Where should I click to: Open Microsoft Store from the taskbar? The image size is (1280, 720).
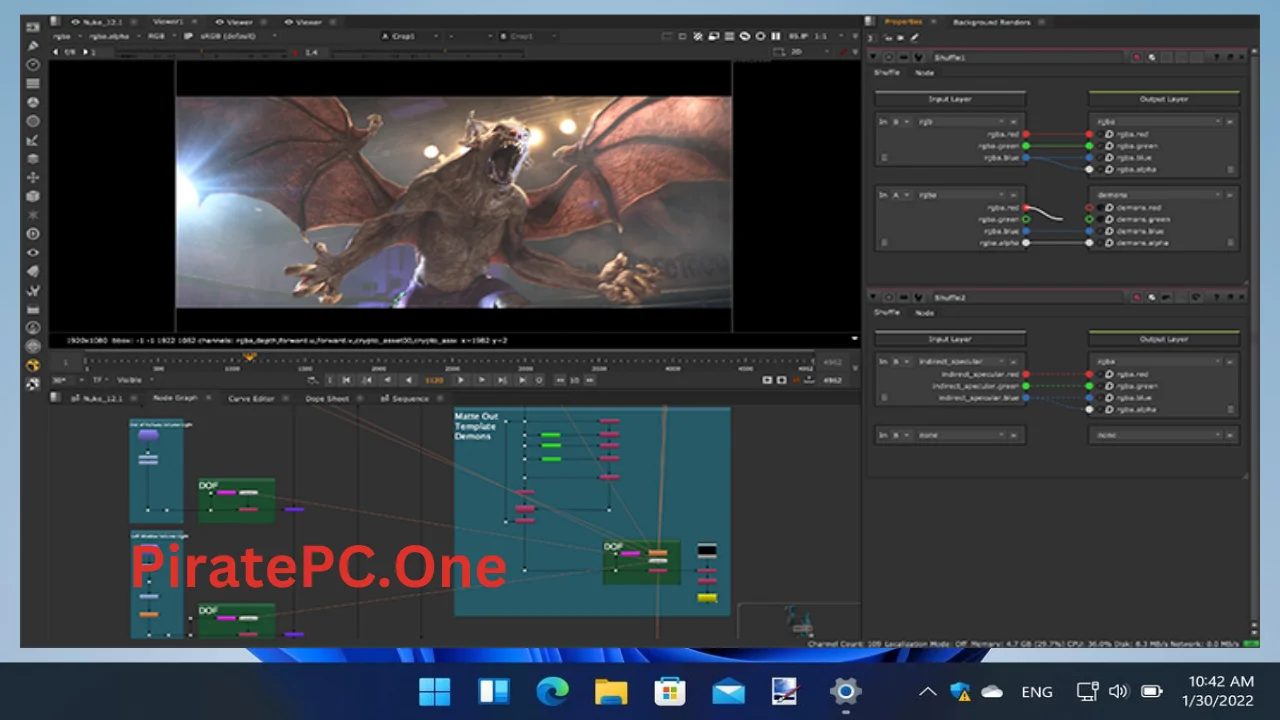coord(669,691)
